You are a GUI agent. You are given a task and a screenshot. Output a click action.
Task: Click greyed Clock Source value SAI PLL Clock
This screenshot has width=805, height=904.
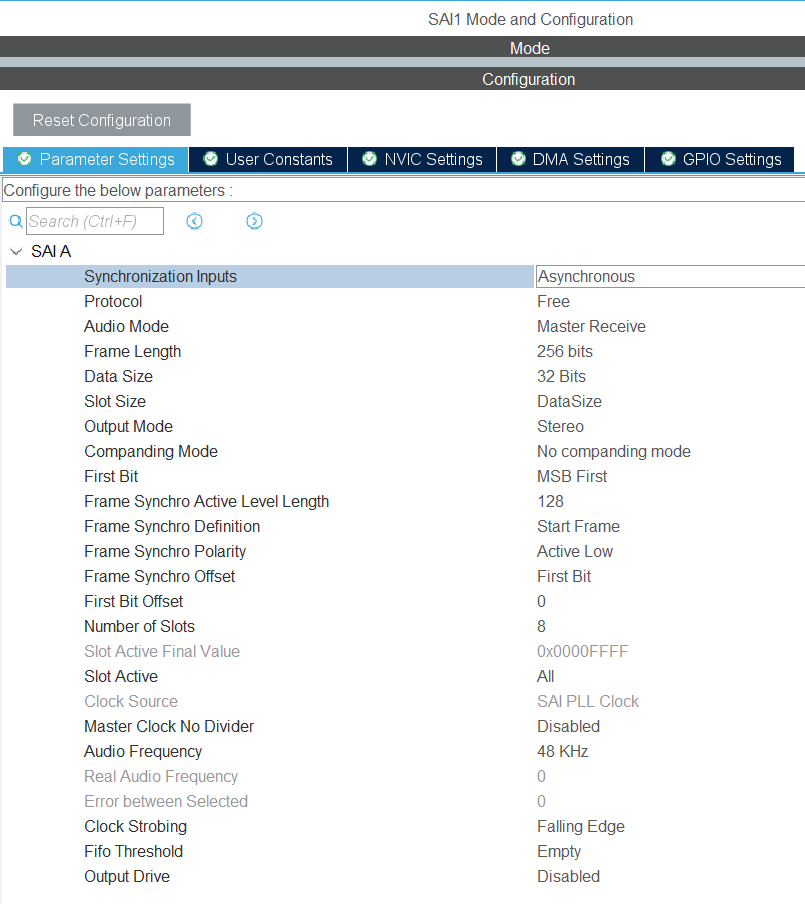(x=588, y=701)
